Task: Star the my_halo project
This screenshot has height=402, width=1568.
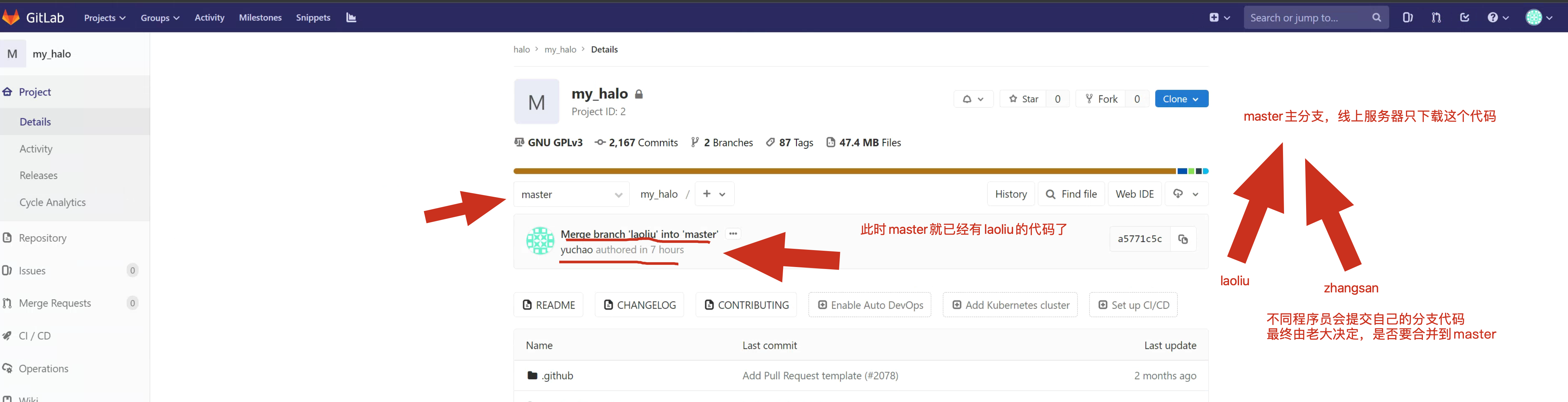Action: click(x=1023, y=99)
